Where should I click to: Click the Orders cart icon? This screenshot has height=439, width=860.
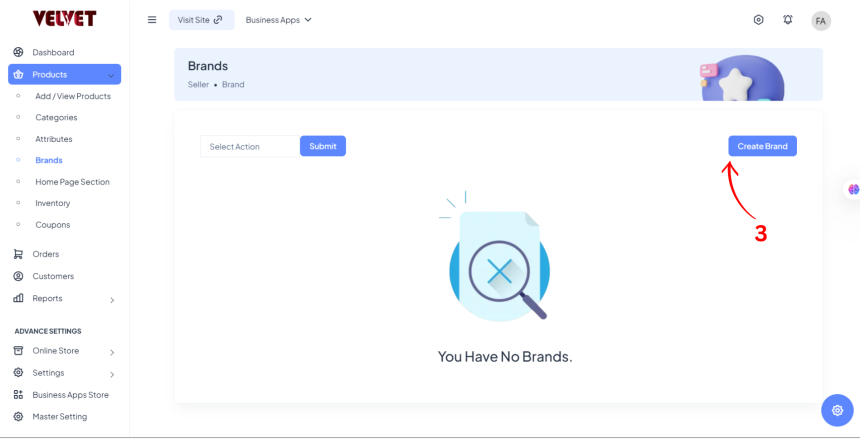click(18, 254)
